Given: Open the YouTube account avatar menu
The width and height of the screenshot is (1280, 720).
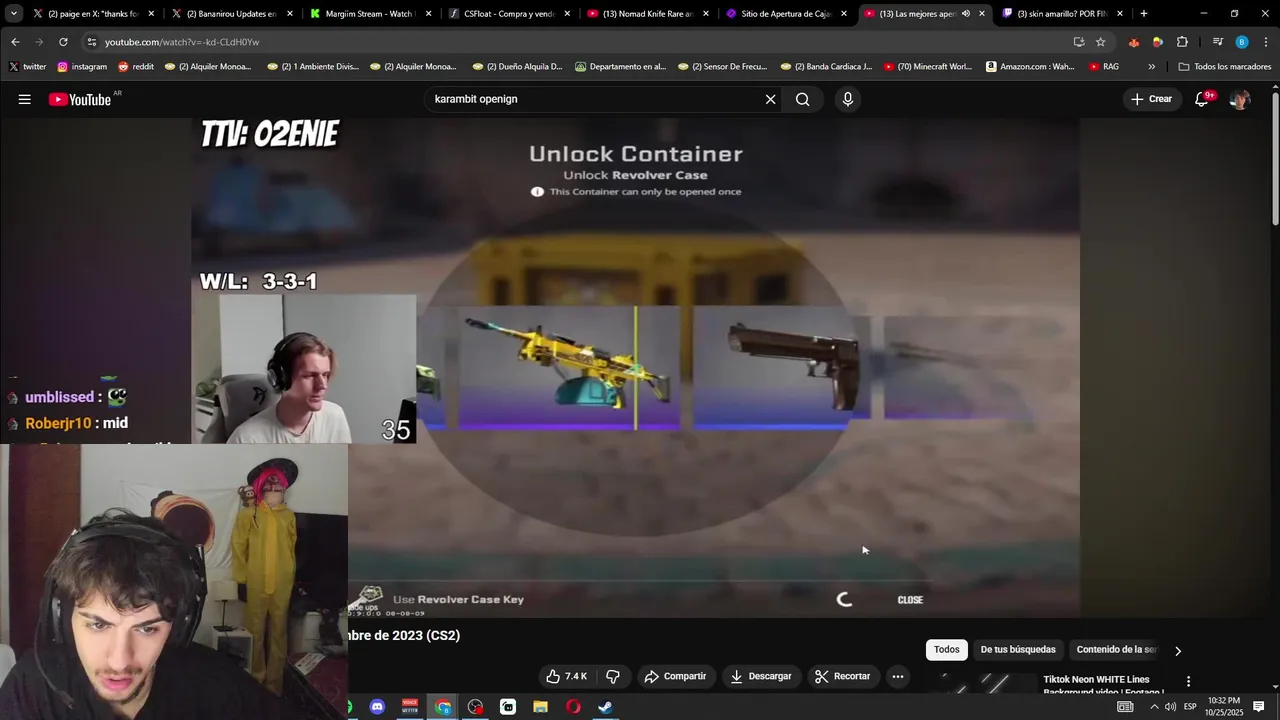Looking at the screenshot, I should tap(1240, 99).
